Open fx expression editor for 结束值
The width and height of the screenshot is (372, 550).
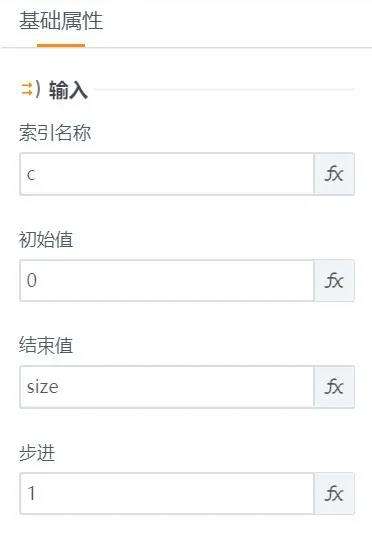click(334, 387)
